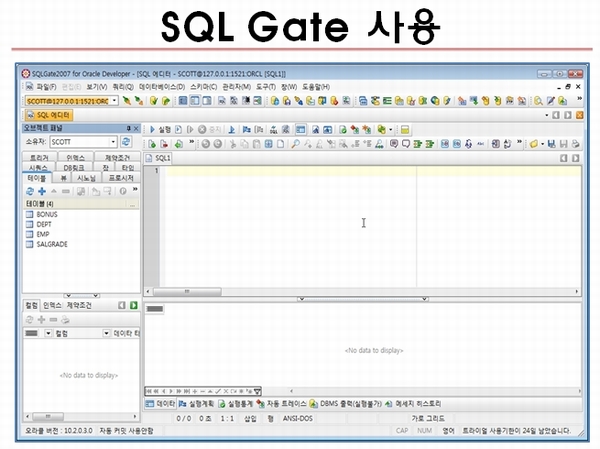Click the filter funnel in grid navigator
Screen dimensions: 600x449
(258, 391)
